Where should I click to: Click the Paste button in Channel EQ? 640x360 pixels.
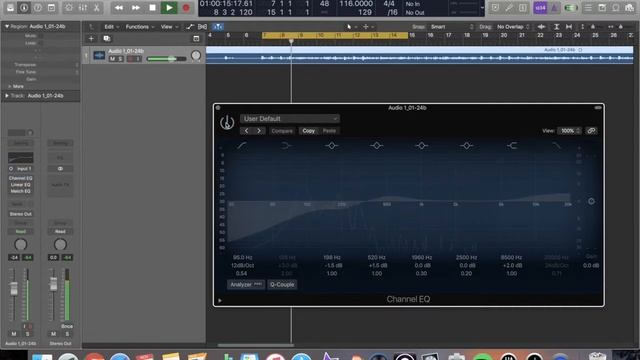(329, 131)
